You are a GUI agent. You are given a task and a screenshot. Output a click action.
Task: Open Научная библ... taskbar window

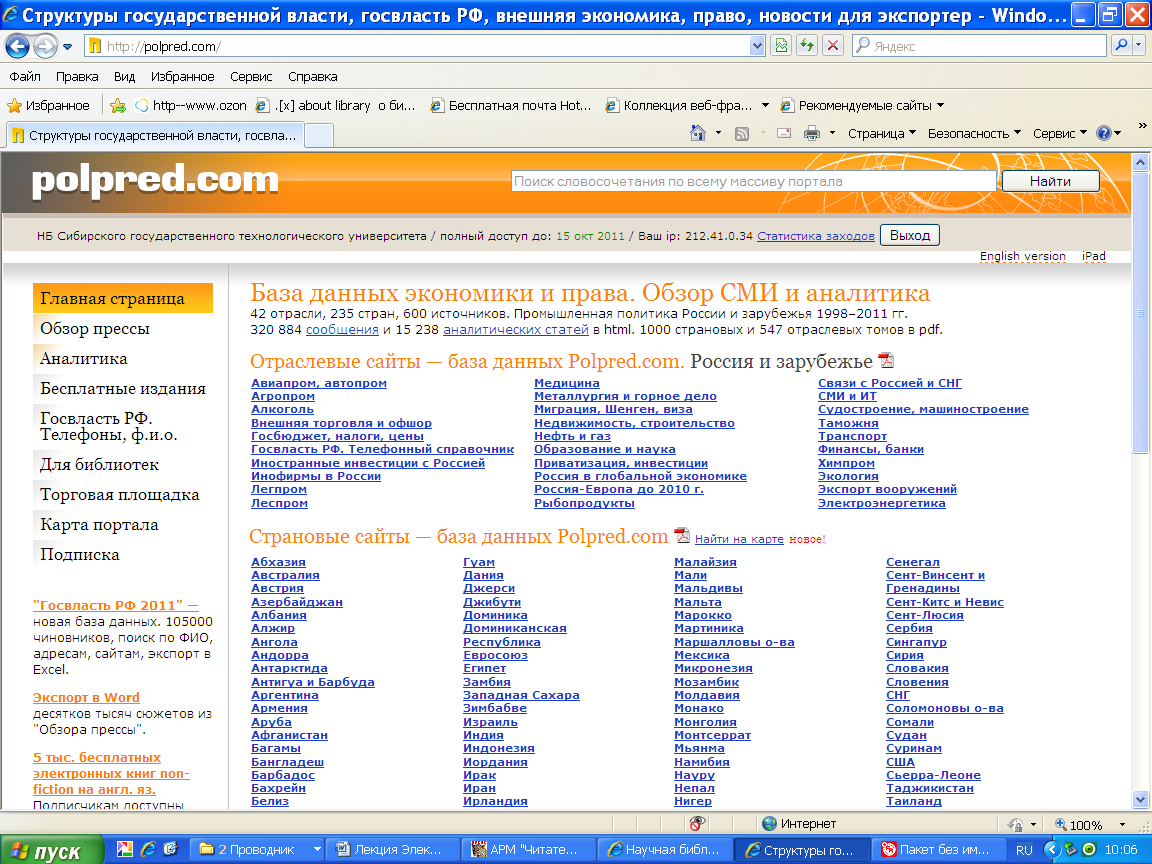pos(666,850)
